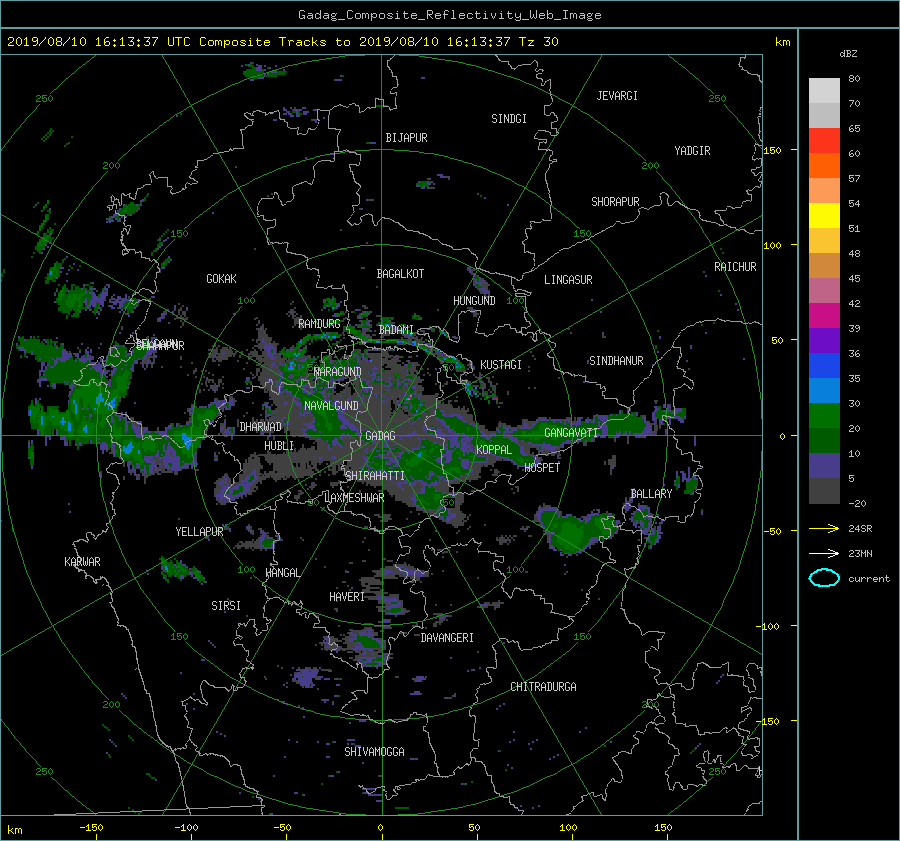Select the purple-gray 10 dBZ color swatch
Image resolution: width=900 pixels, height=841 pixels.
click(824, 466)
